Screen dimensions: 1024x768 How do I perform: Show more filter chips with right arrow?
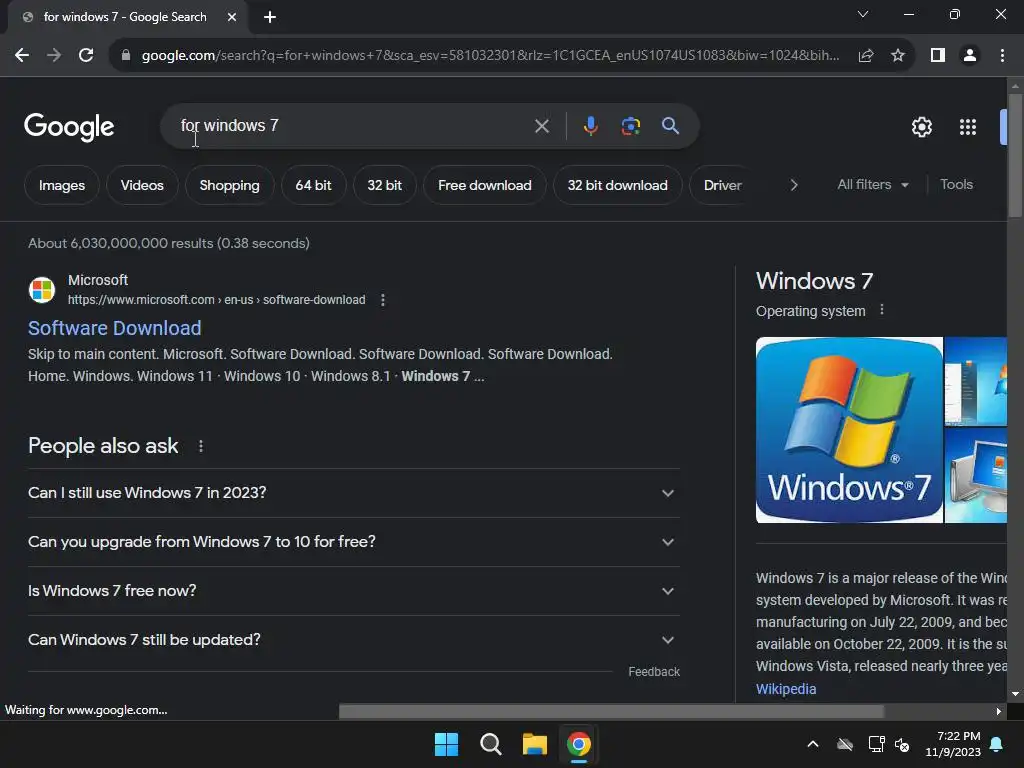click(x=793, y=185)
